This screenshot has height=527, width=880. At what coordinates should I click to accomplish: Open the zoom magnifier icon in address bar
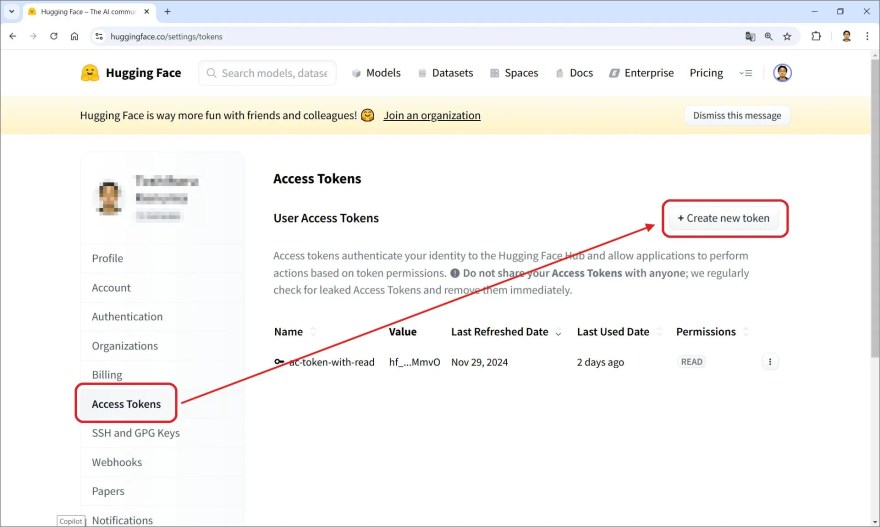click(x=768, y=36)
